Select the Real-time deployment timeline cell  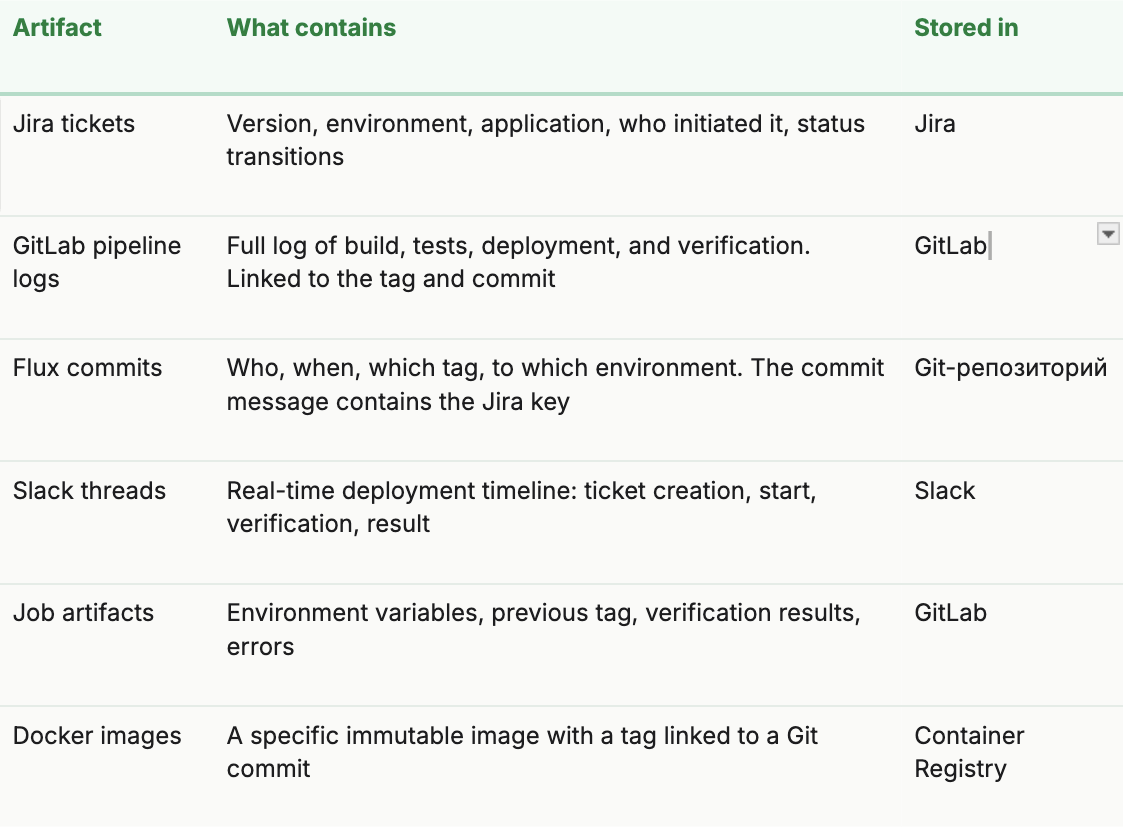point(521,507)
